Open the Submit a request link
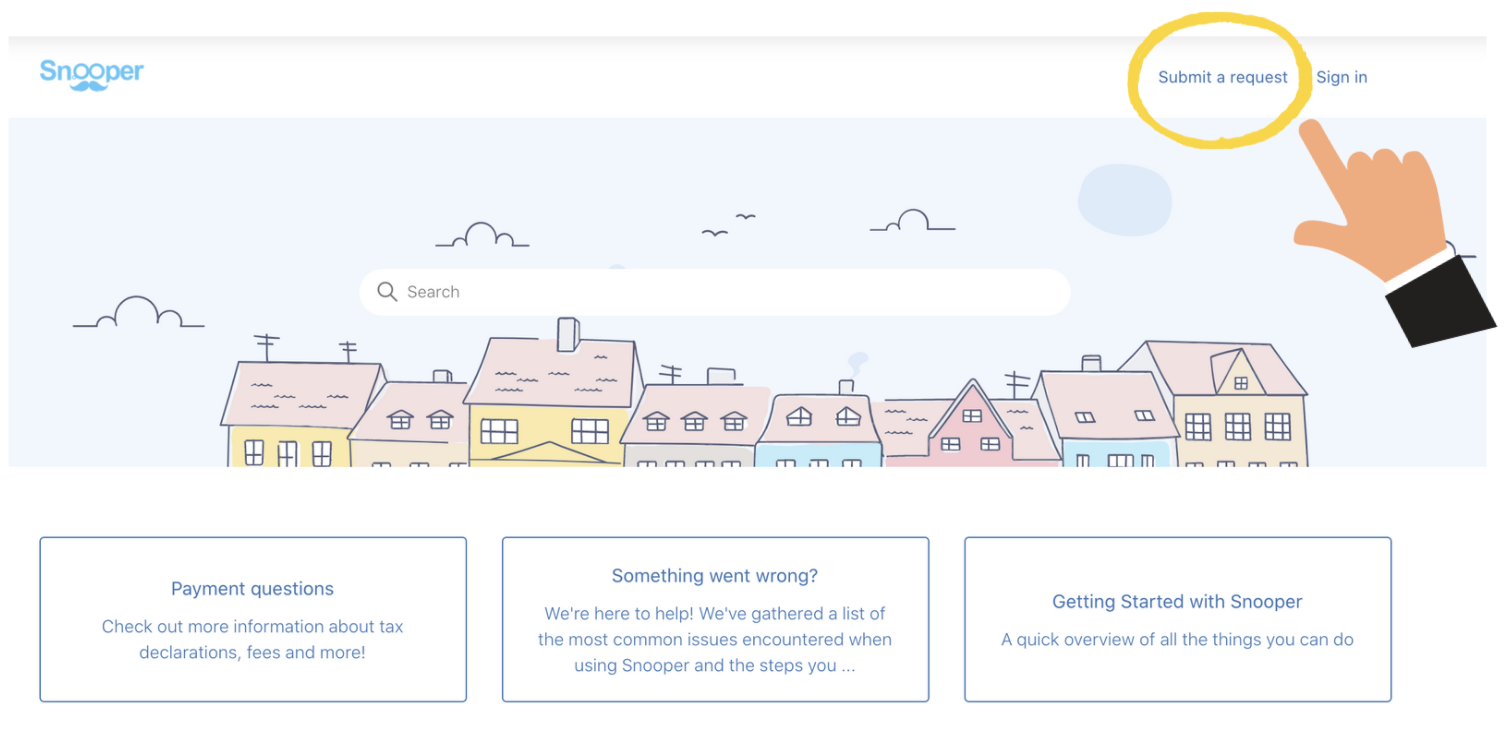This screenshot has width=1512, height=736. 1222,77
